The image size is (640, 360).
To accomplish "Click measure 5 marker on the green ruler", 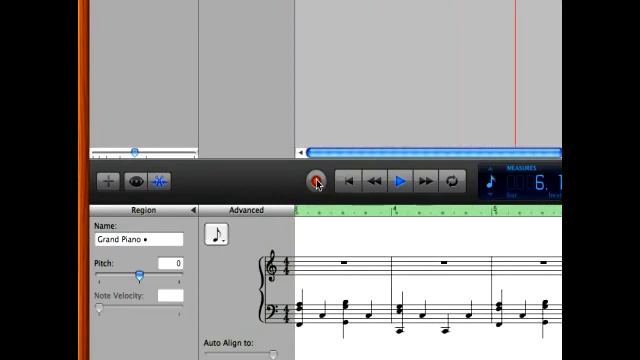I will (495, 209).
